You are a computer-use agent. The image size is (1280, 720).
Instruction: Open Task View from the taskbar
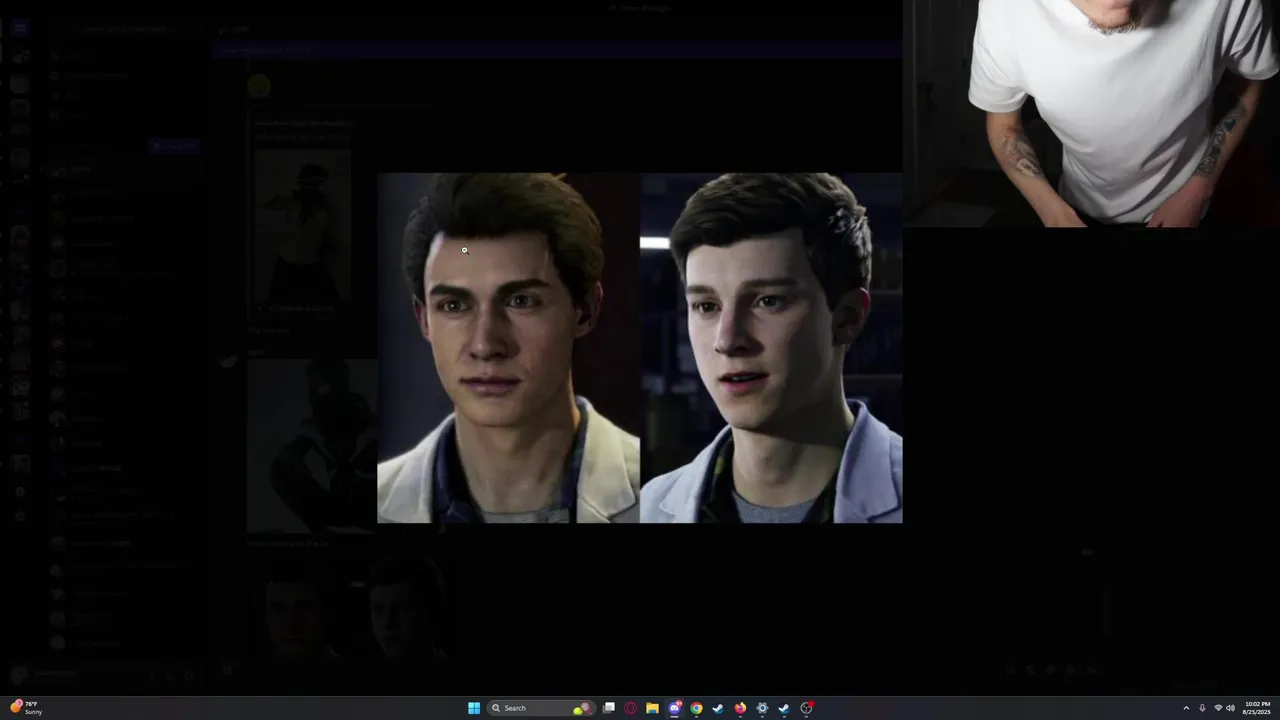[x=608, y=708]
